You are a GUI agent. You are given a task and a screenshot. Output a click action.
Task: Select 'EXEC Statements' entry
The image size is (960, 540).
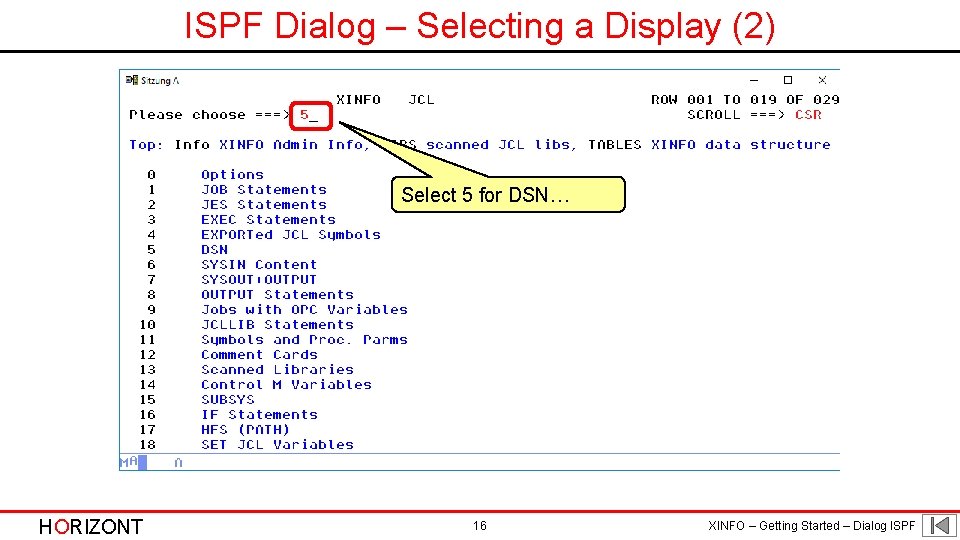point(268,220)
